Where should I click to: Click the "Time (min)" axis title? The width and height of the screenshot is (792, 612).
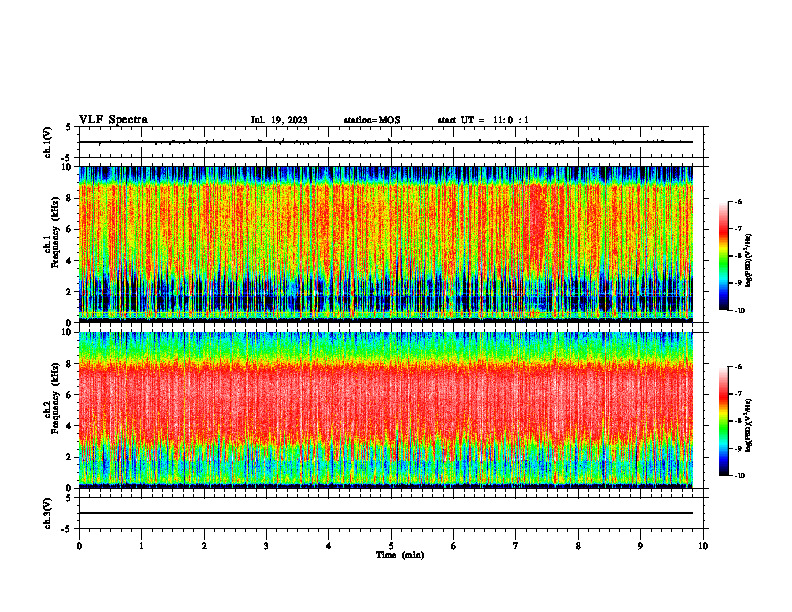tap(400, 555)
